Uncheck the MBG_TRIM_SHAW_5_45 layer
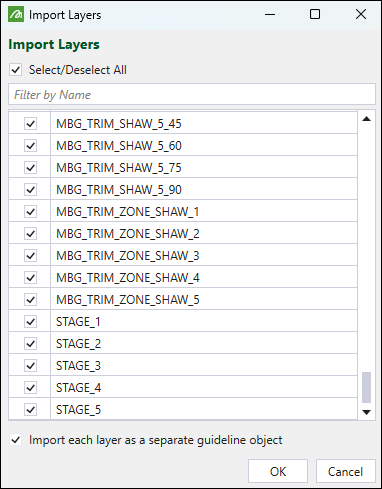This screenshot has width=382, height=489. click(30, 124)
